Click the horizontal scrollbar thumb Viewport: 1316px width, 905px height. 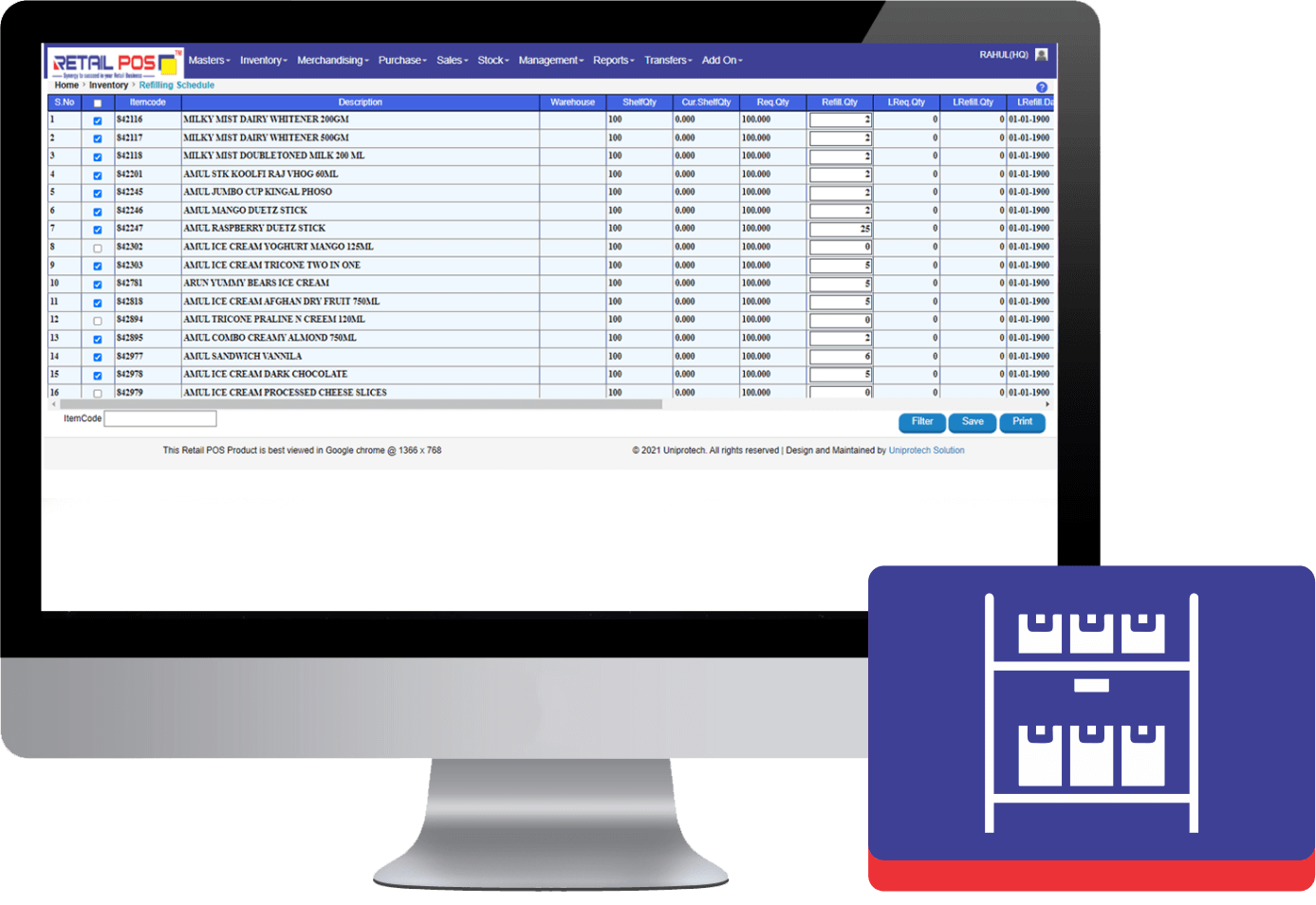pos(361,404)
